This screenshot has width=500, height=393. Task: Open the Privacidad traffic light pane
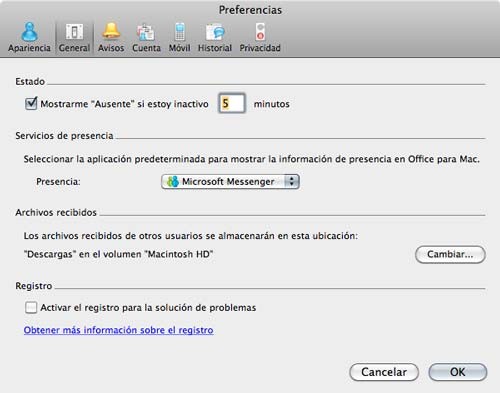pos(260,37)
